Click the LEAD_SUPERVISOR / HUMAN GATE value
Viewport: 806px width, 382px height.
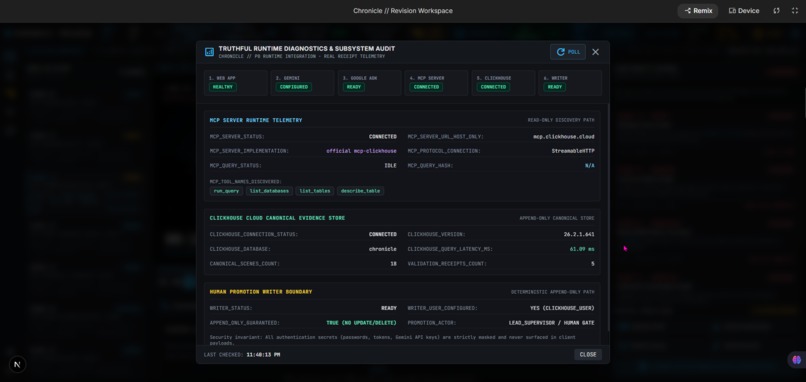552,323
